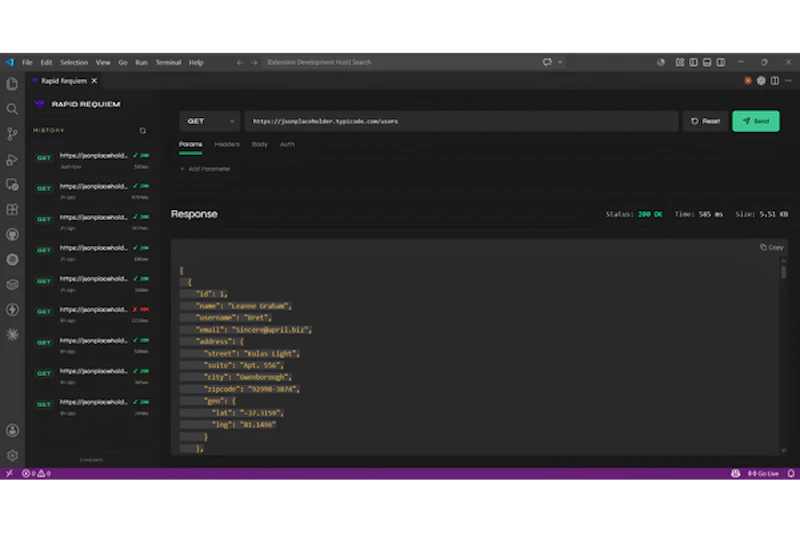Open the File menu
Image resolution: width=800 pixels, height=533 pixels.
[27, 62]
